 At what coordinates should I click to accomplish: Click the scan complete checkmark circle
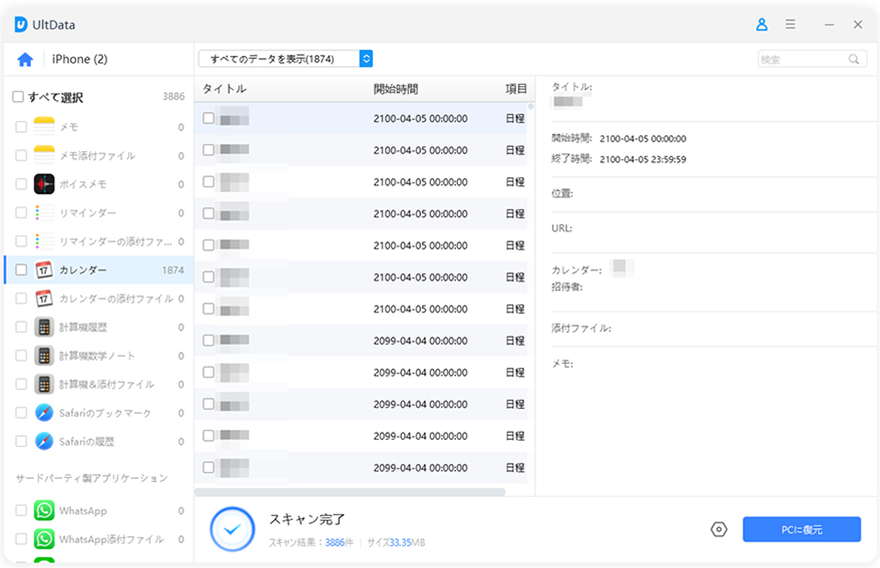click(232, 529)
